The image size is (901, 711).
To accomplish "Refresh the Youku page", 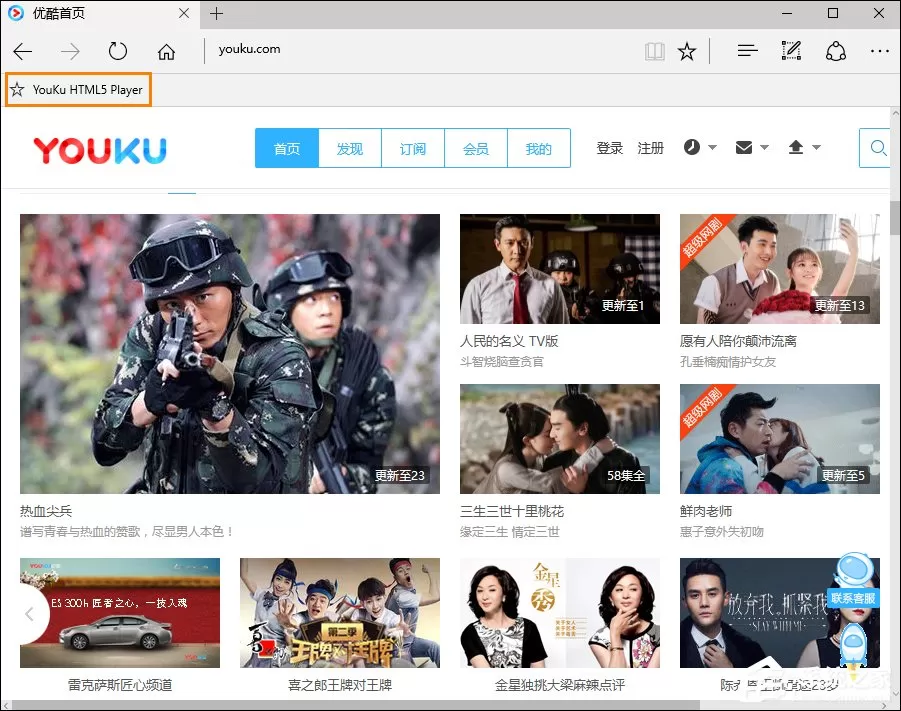I will [x=118, y=51].
